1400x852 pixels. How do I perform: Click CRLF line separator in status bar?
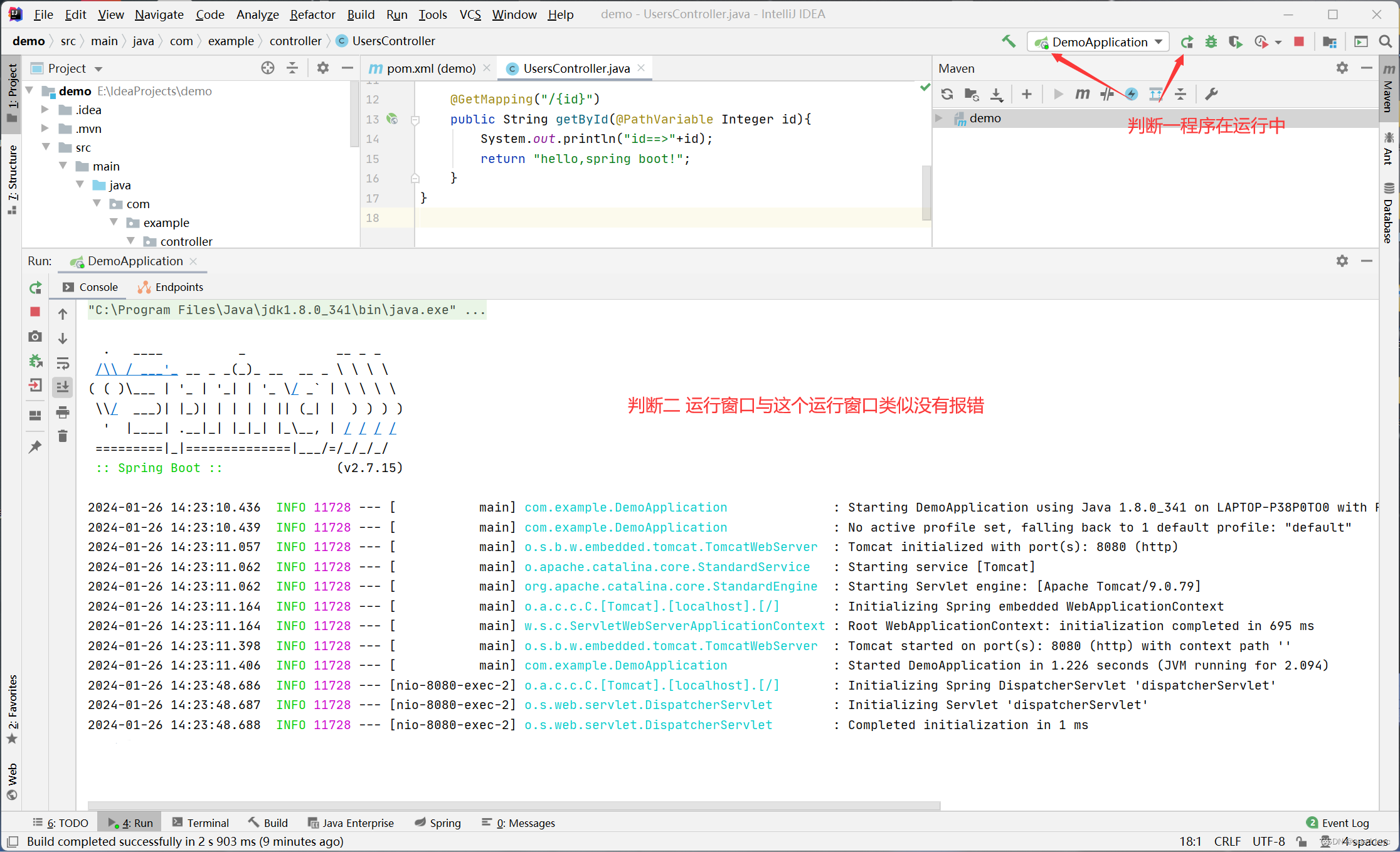[x=1227, y=841]
